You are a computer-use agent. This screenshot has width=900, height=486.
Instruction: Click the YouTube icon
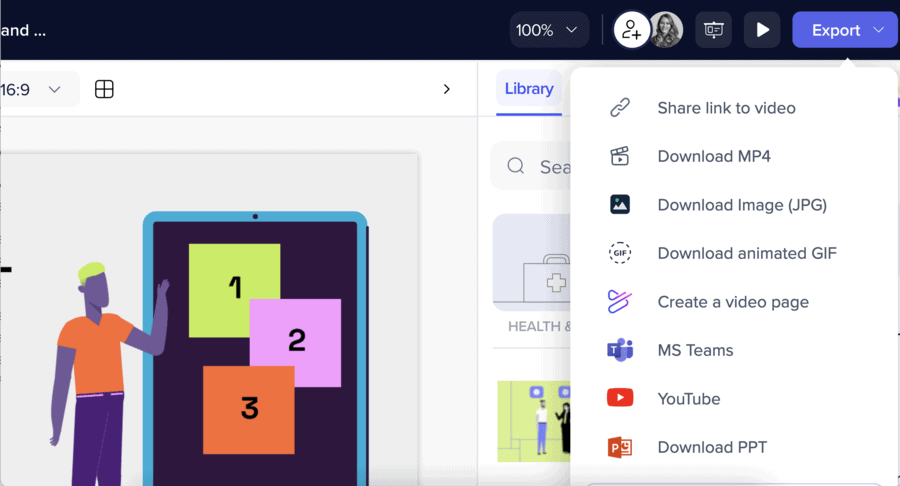tap(620, 399)
